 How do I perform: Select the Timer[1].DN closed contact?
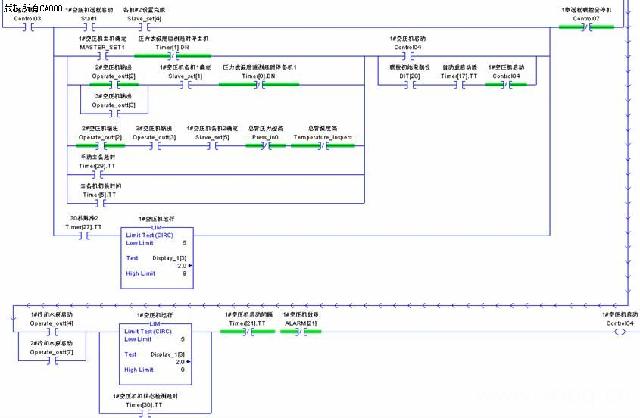[x=172, y=55]
